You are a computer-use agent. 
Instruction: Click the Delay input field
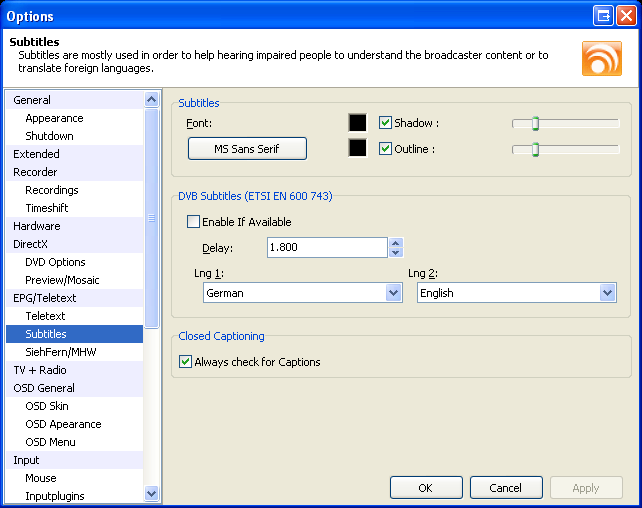(x=326, y=247)
